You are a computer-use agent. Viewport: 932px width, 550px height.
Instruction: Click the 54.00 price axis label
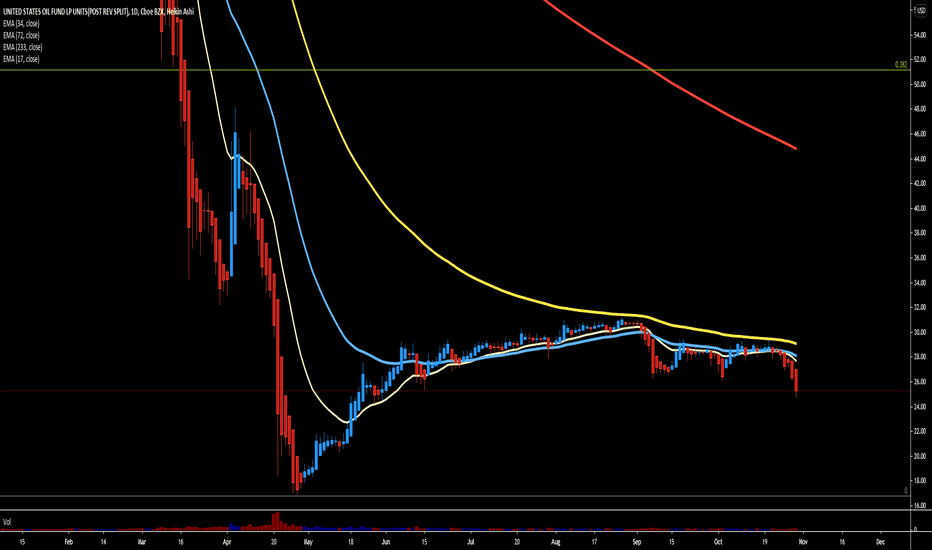click(920, 35)
